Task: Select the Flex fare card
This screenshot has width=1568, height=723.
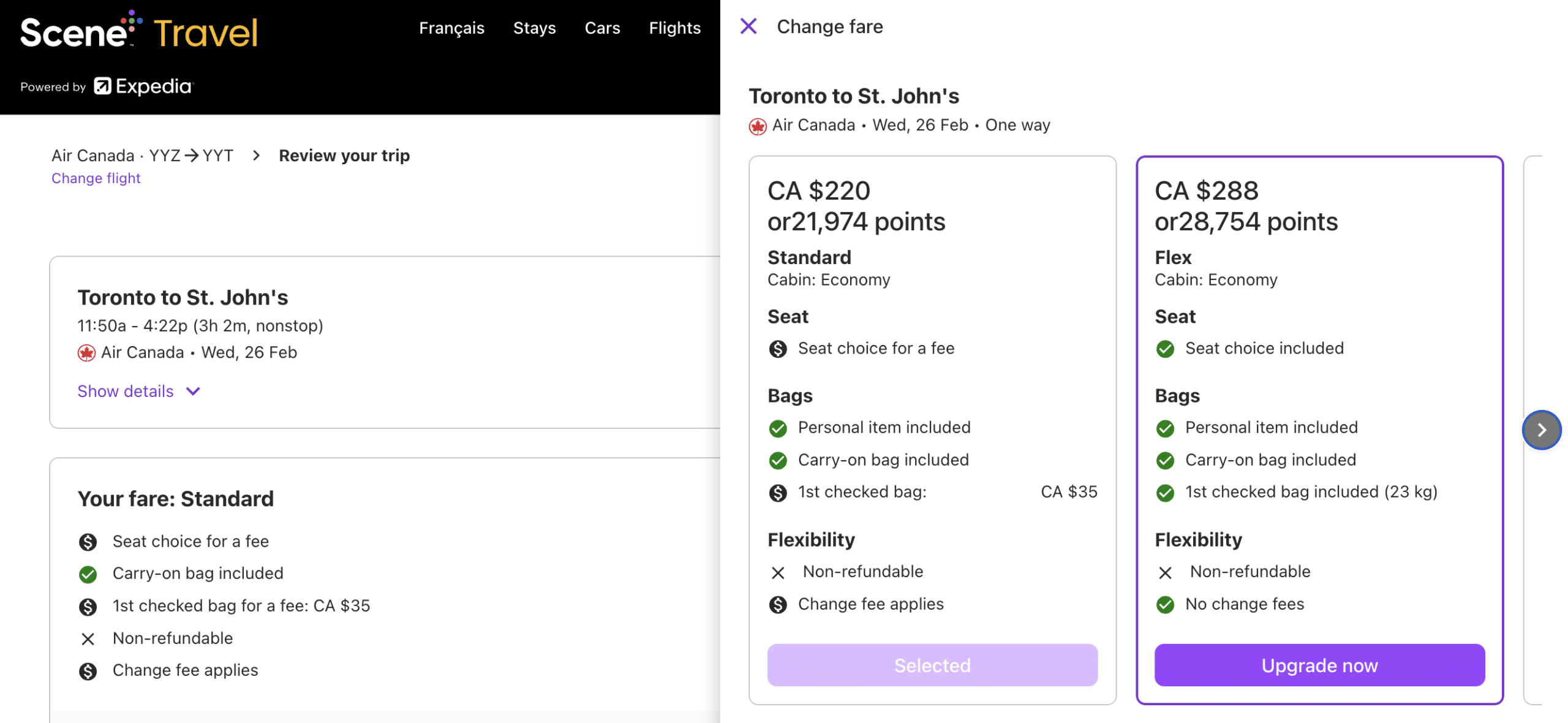Action: coord(1319,665)
